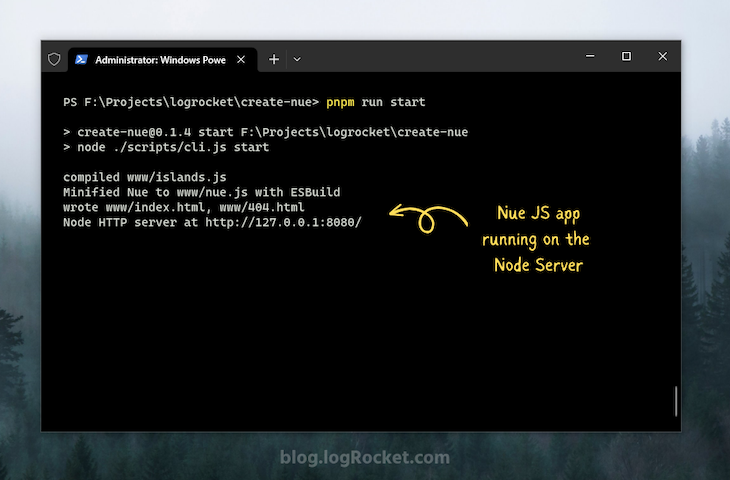The height and width of the screenshot is (480, 730).
Task: Close the terminal window
Action: click(x=662, y=57)
